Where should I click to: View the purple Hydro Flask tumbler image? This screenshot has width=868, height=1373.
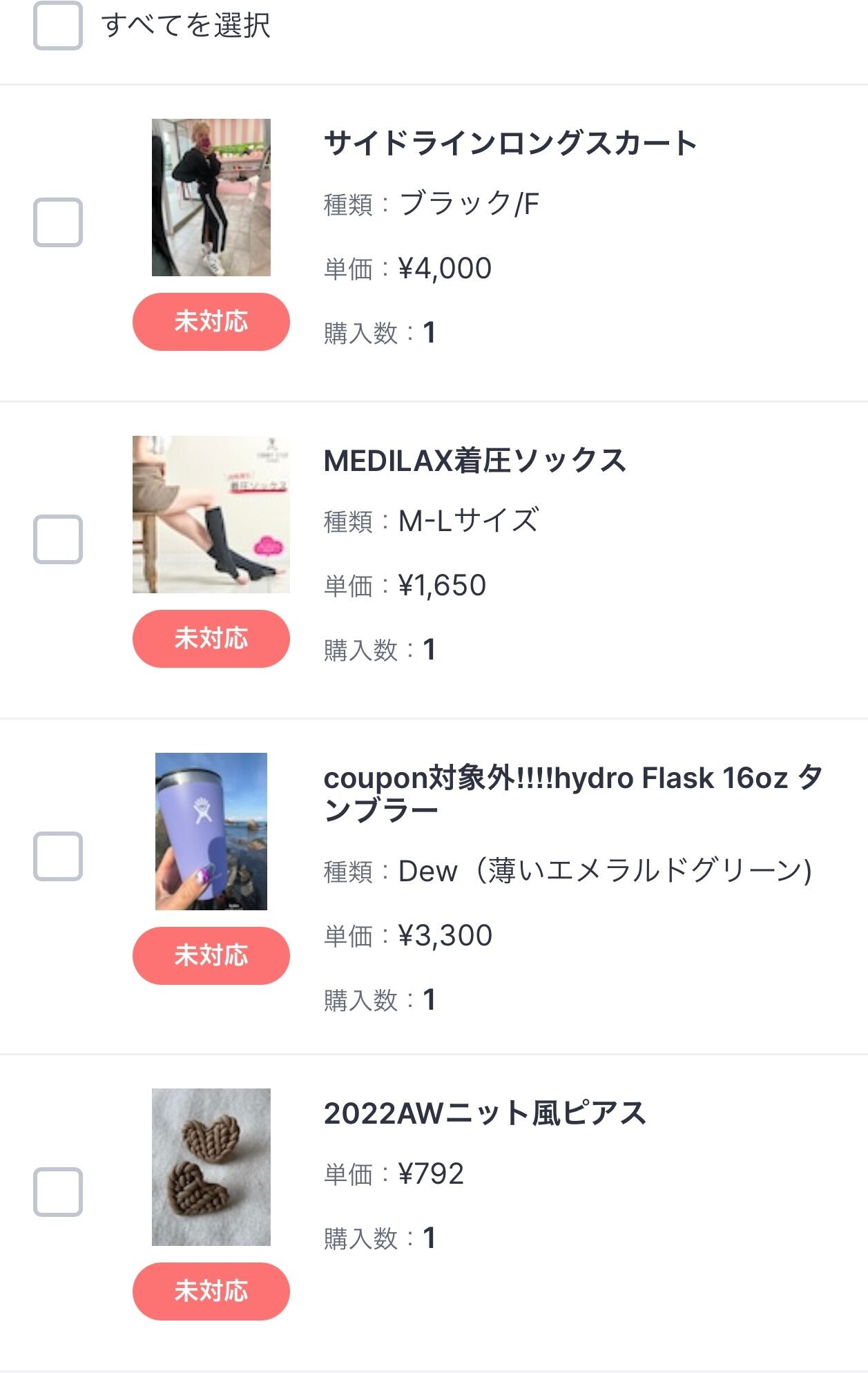click(x=211, y=832)
